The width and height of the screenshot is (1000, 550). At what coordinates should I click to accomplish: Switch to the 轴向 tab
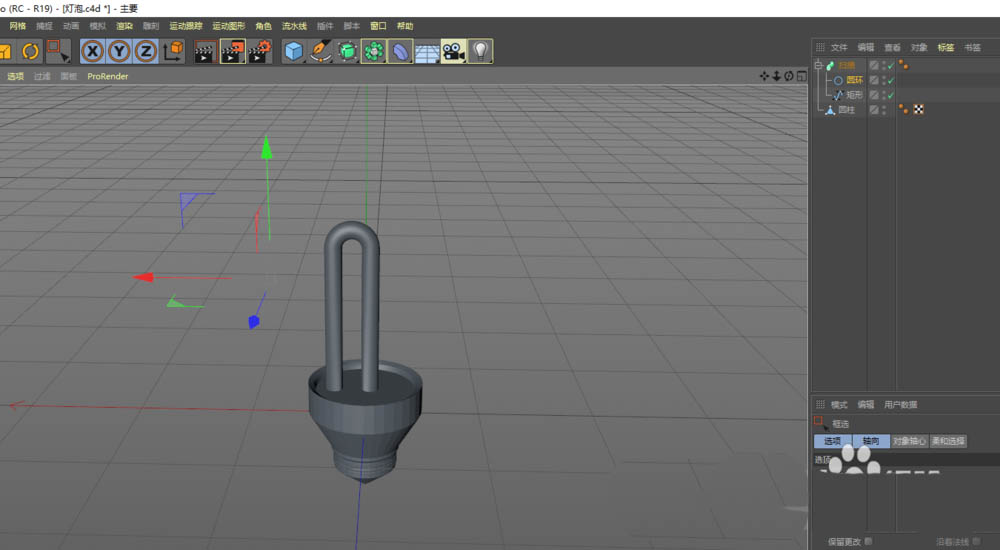pos(870,441)
